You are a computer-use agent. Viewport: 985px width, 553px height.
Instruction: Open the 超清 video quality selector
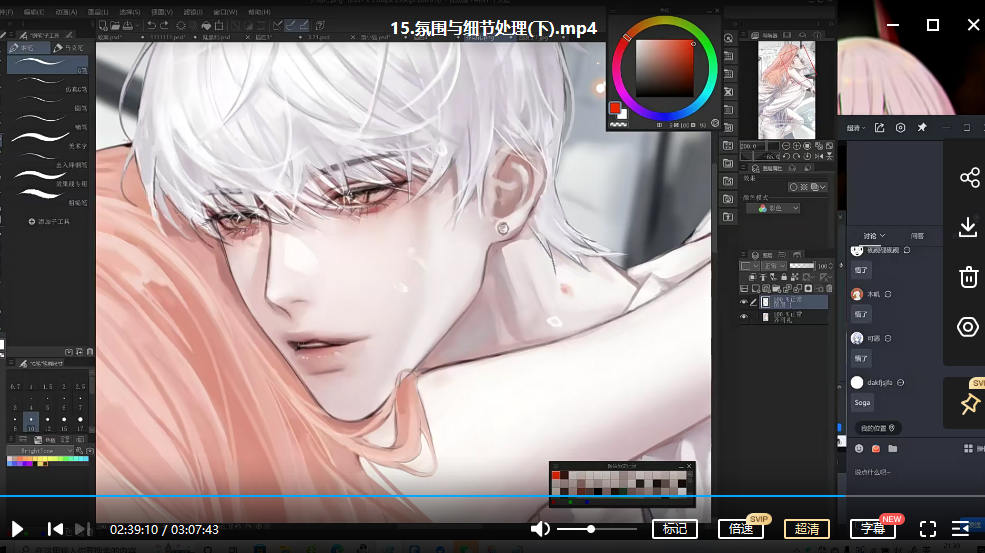pyautogui.click(x=806, y=529)
